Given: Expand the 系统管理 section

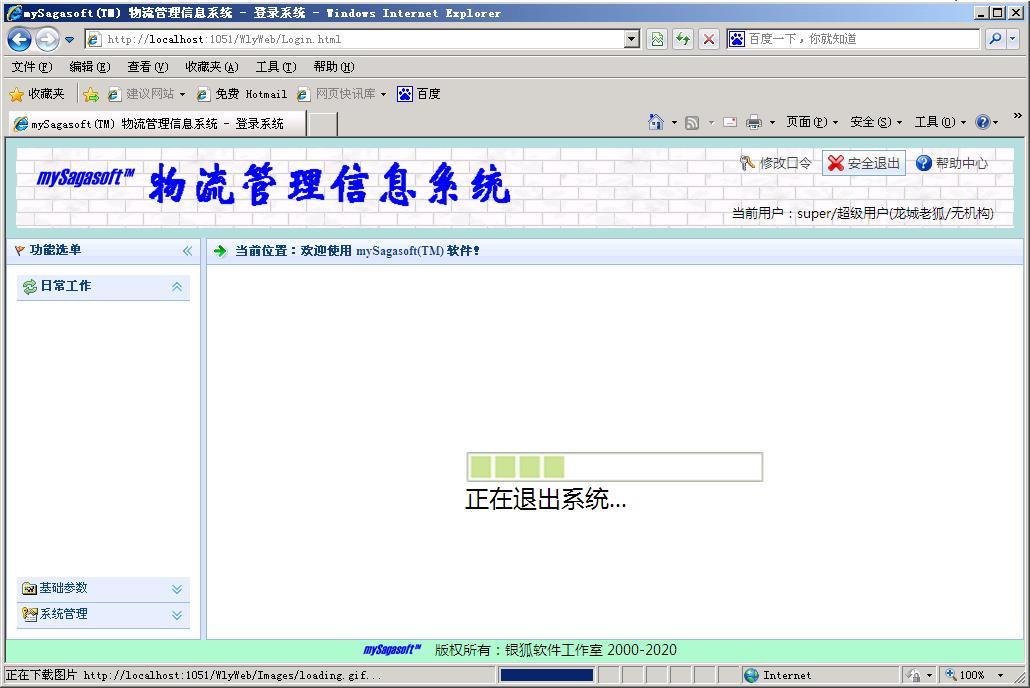Looking at the screenshot, I should [177, 615].
